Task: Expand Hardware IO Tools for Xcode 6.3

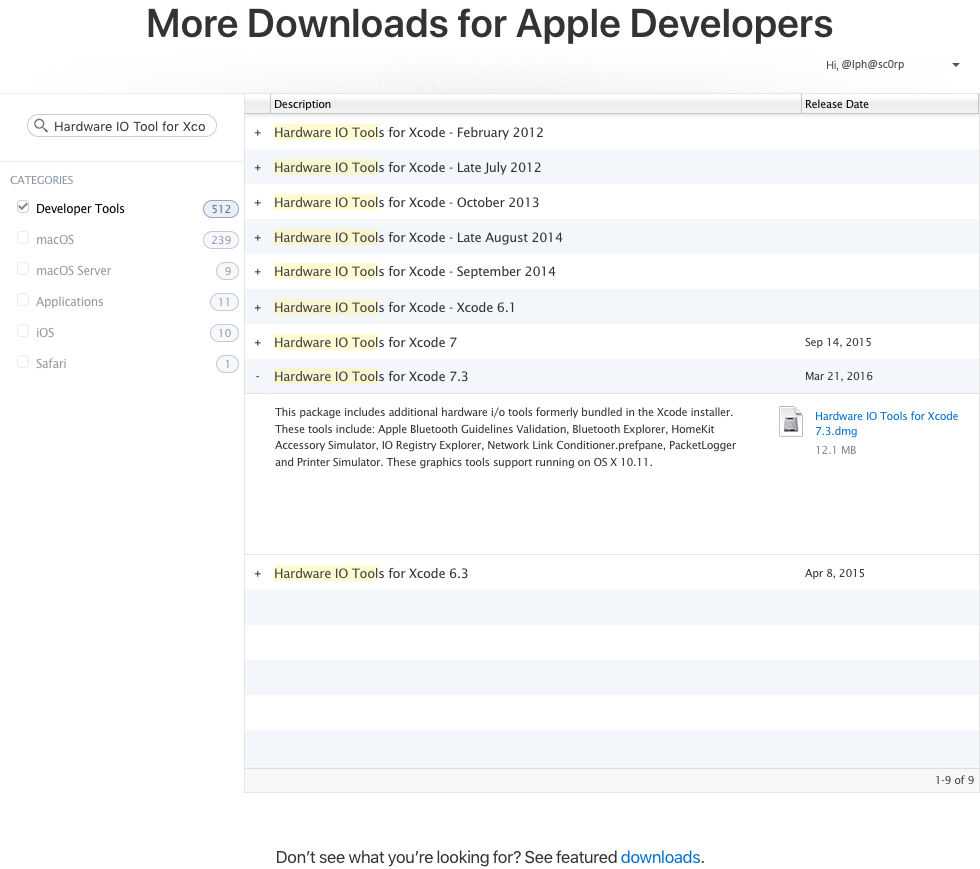Action: pyautogui.click(x=258, y=573)
